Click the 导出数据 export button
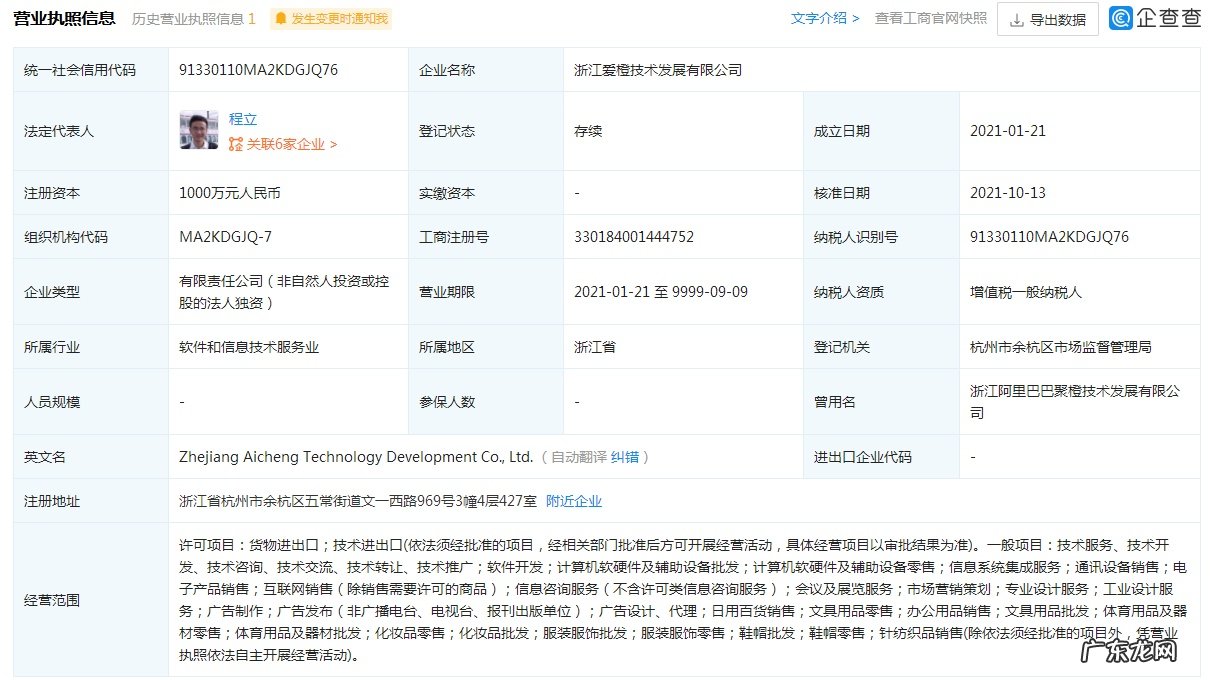1215x680 pixels. [x=1047, y=19]
